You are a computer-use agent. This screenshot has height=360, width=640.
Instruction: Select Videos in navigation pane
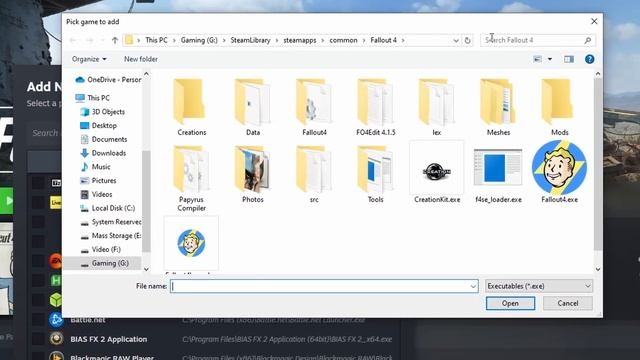pos(96,194)
